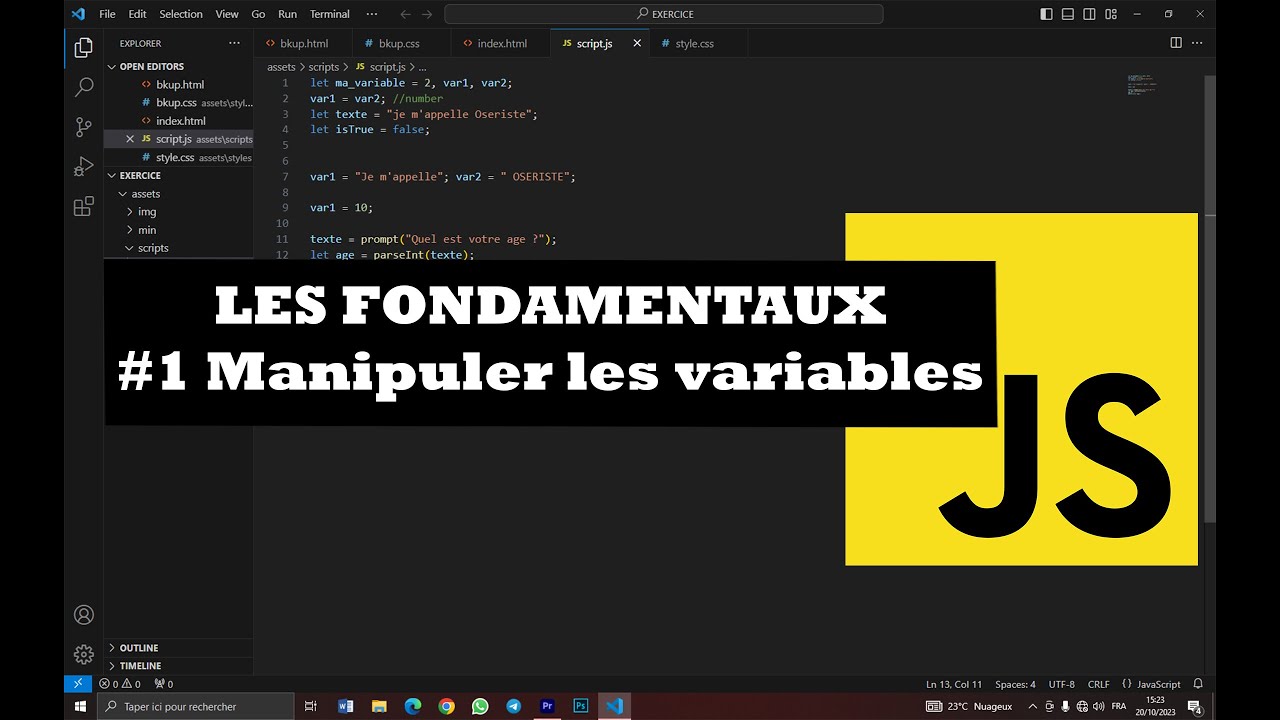Open Microsoft Edge from taskbar
The height and width of the screenshot is (720, 1280).
click(x=413, y=706)
